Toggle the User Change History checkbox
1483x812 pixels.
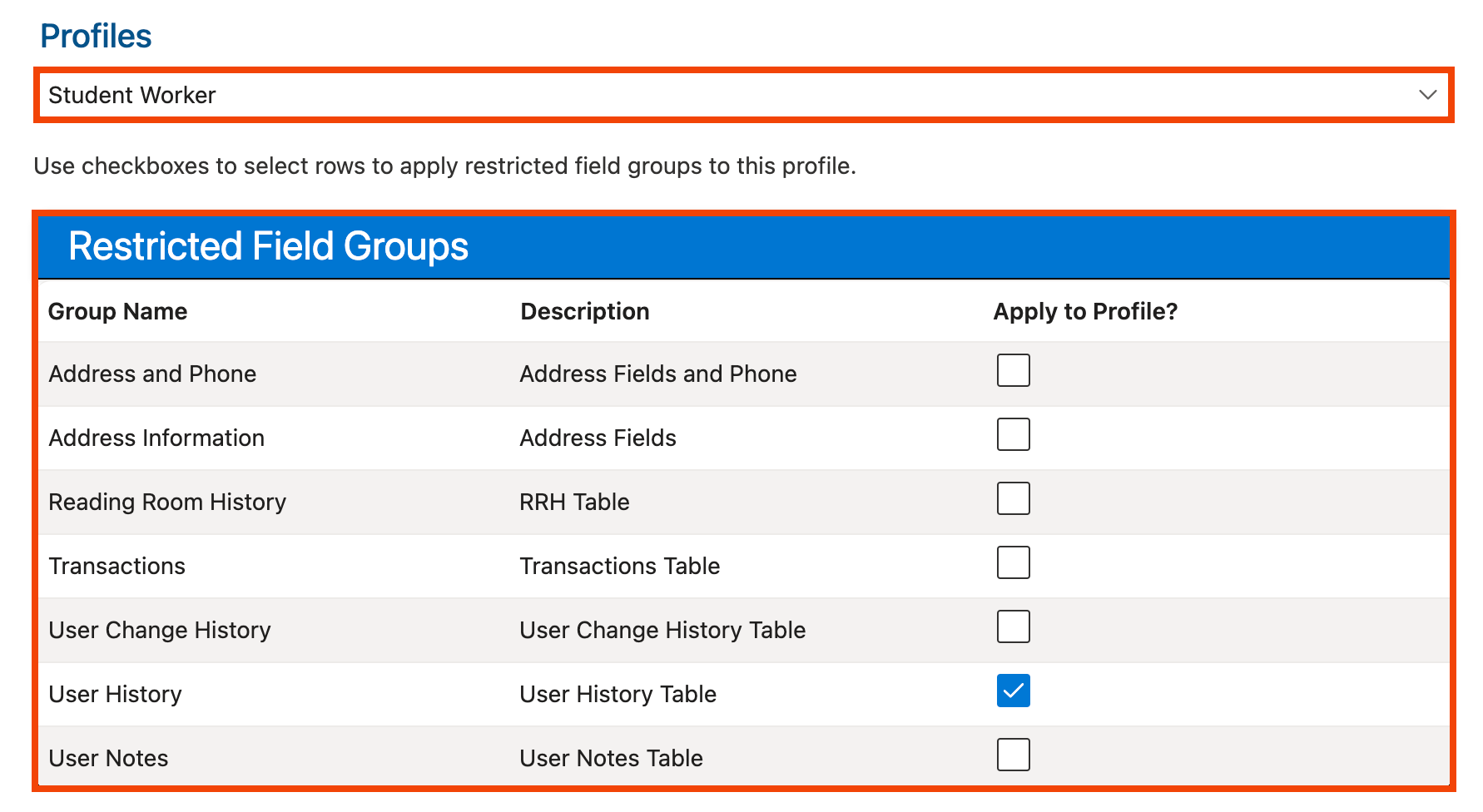pyautogui.click(x=1013, y=627)
